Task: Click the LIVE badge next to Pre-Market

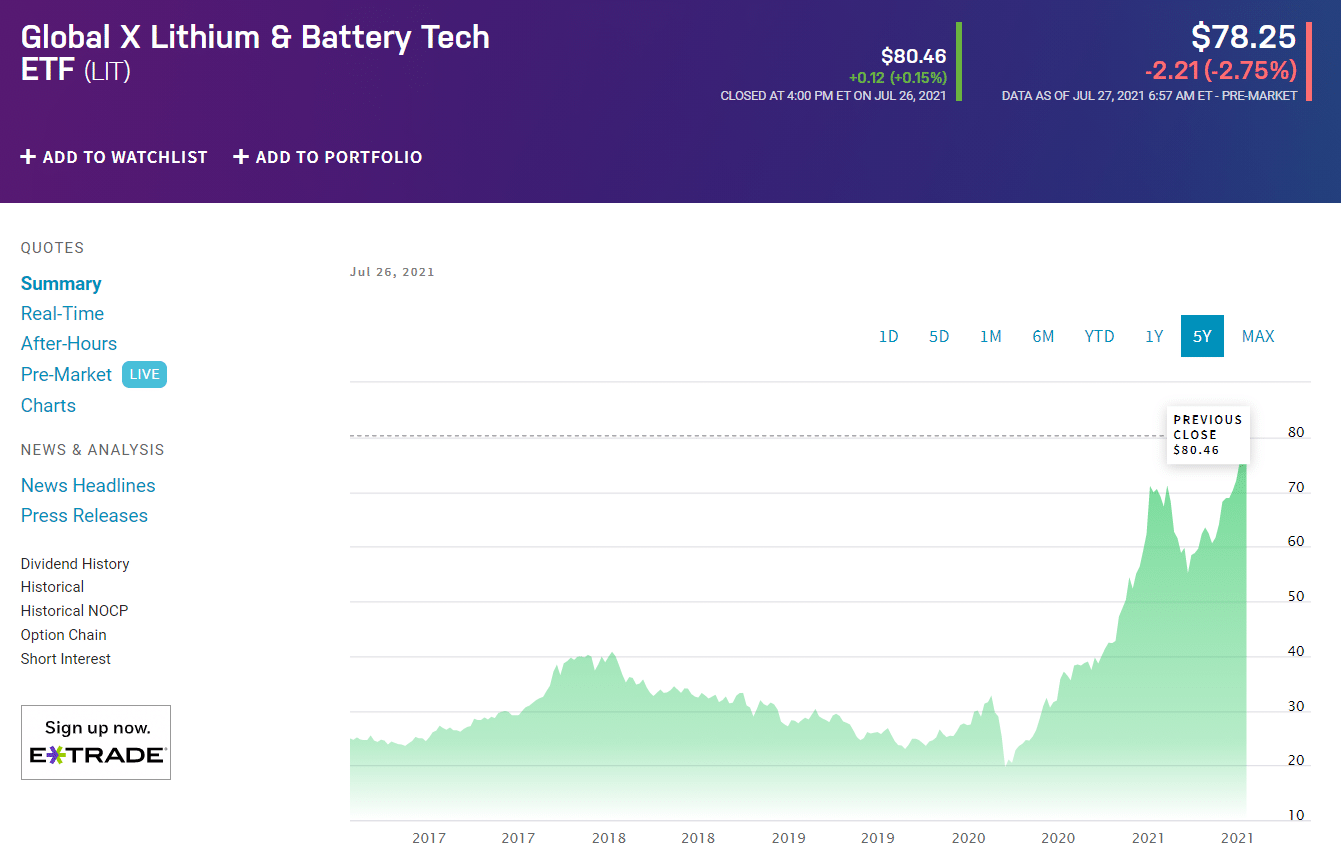Action: point(144,374)
